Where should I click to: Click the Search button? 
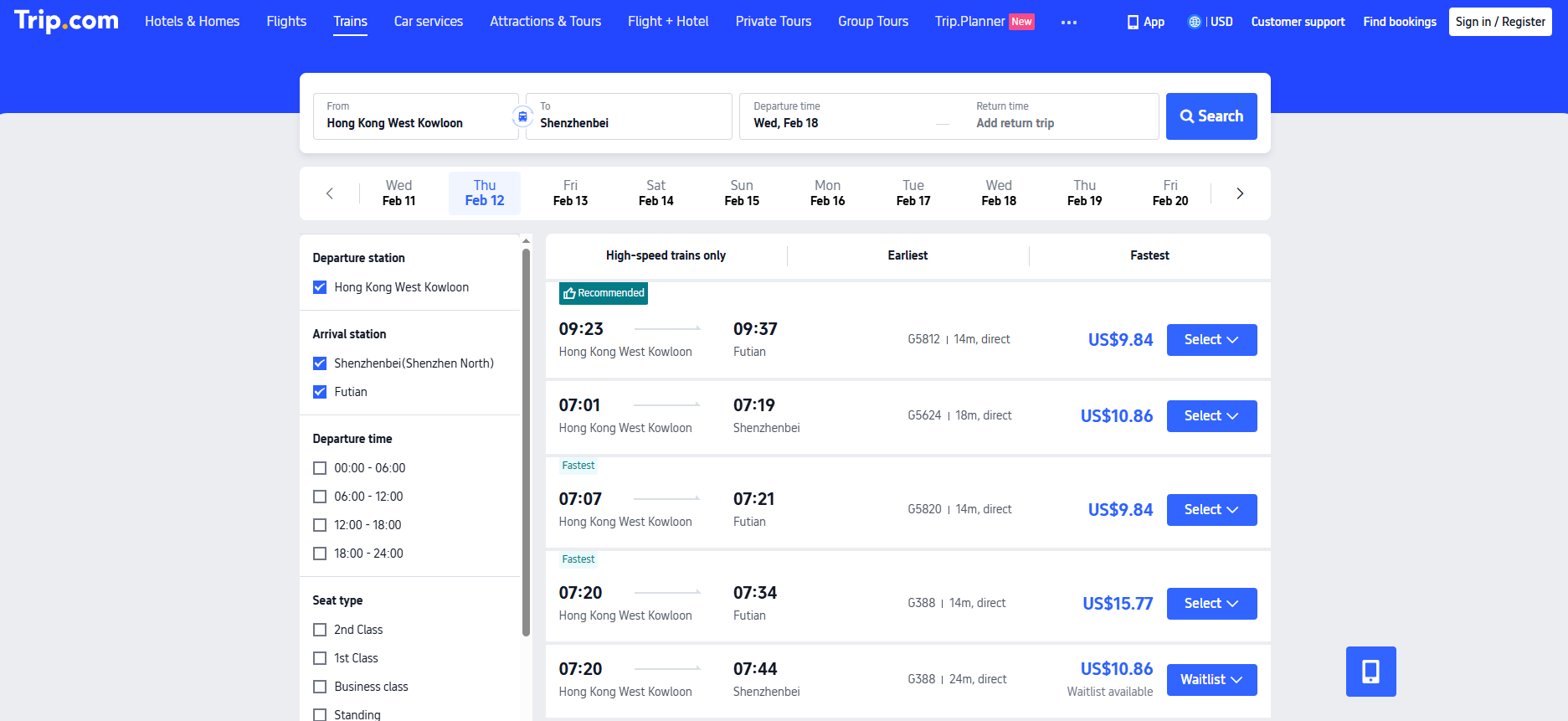tap(1211, 116)
